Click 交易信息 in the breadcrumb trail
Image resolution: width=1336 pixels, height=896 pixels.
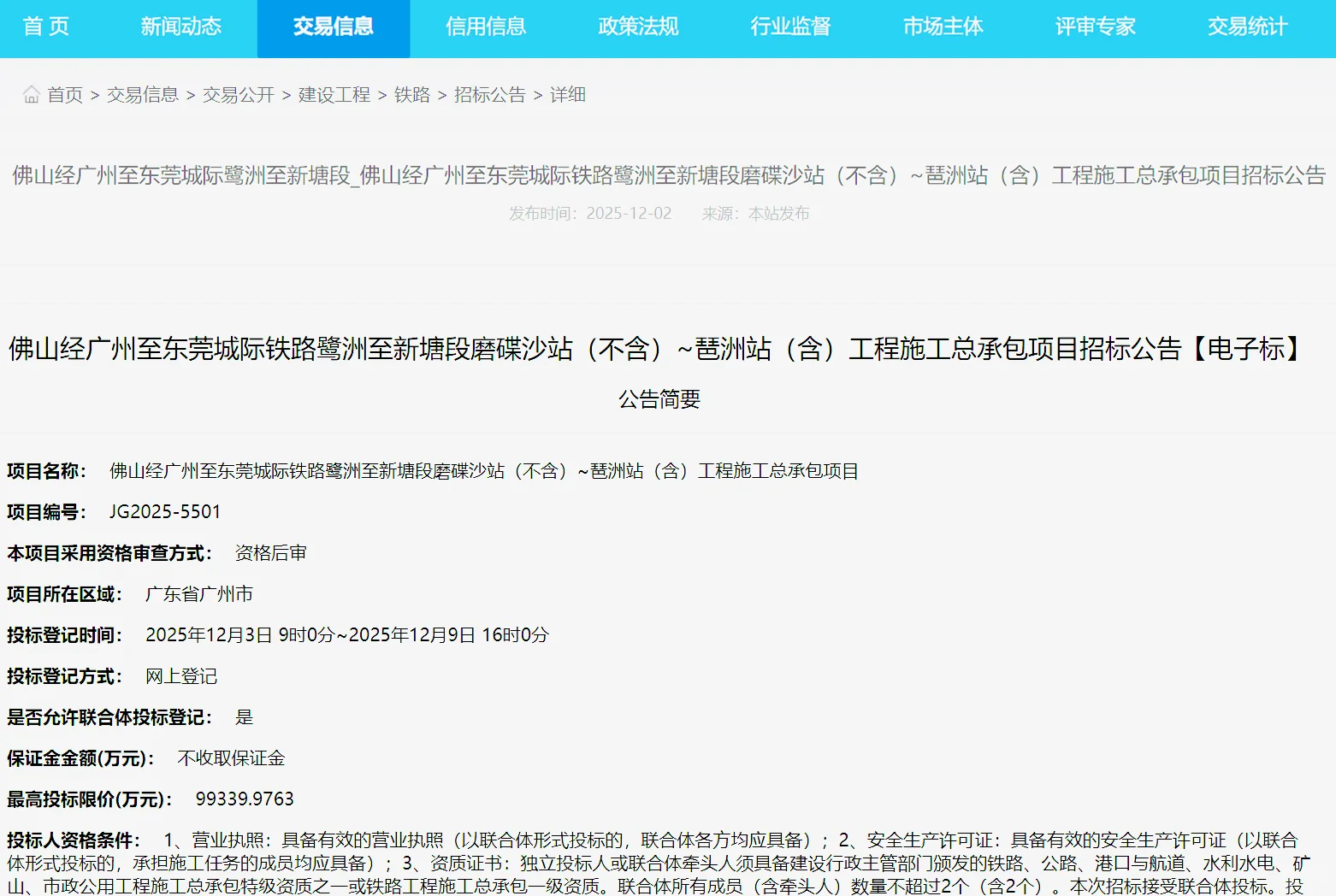142,94
